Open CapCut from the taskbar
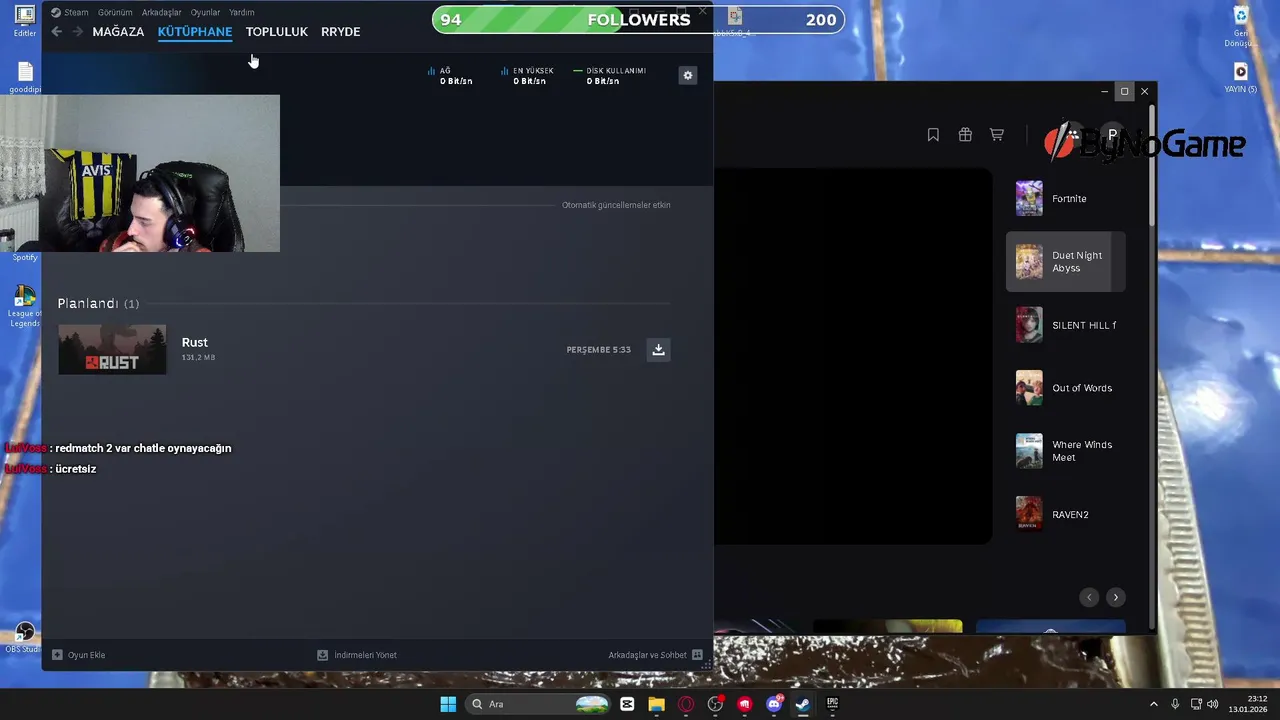This screenshot has height=720, width=1280. click(x=627, y=704)
